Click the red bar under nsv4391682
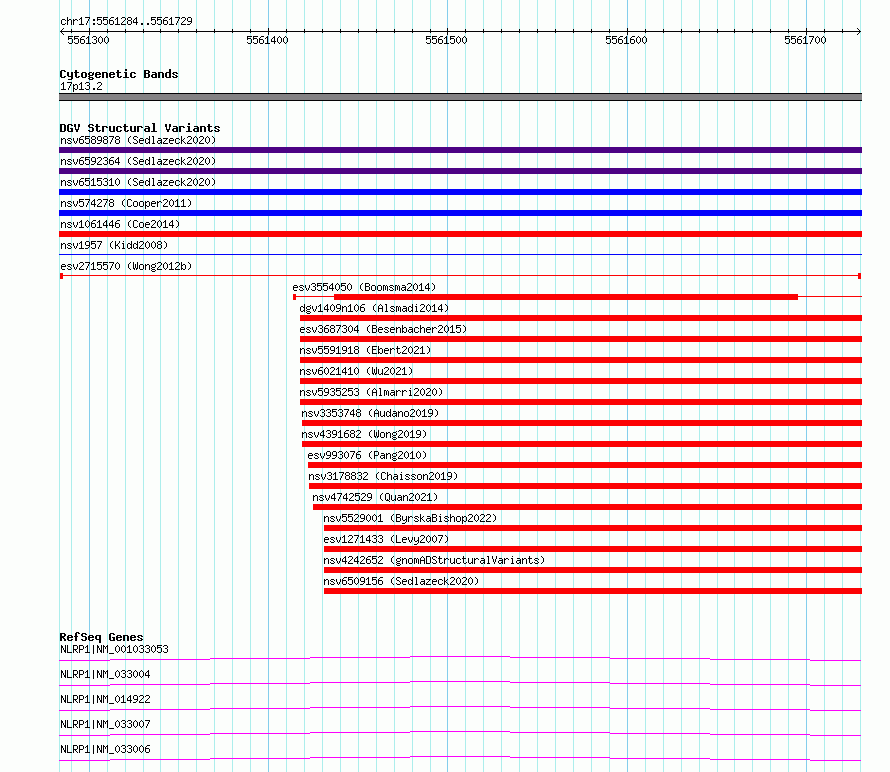This screenshot has height=772, width=890. 582,444
